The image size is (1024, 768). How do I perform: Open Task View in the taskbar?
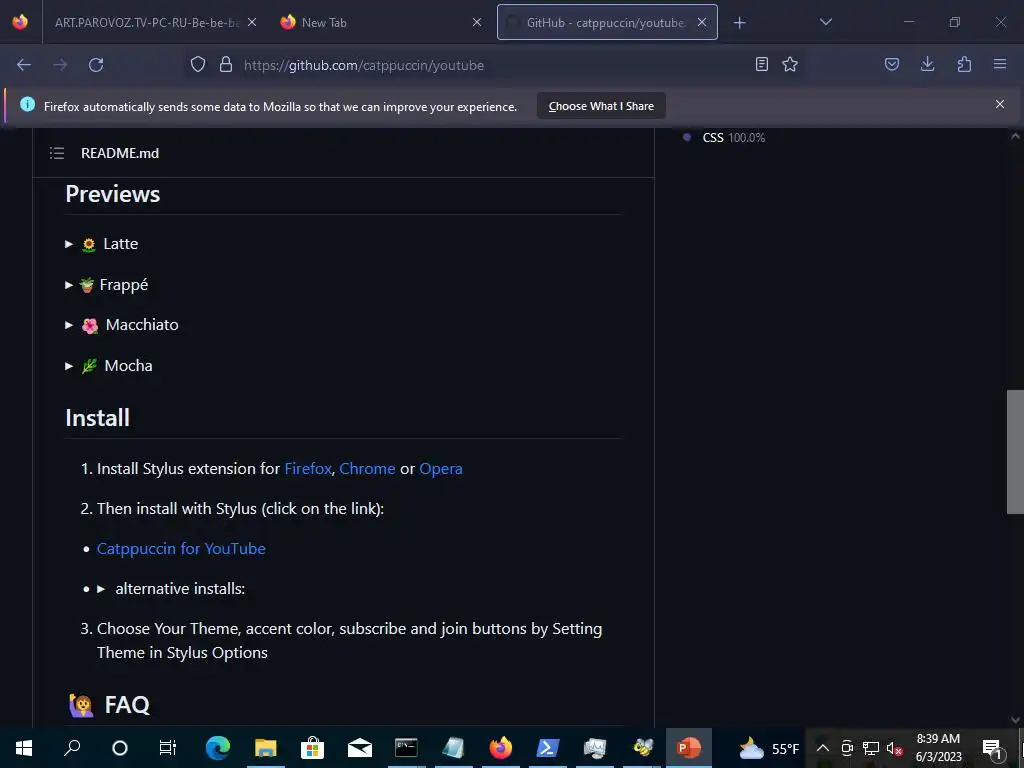(x=168, y=748)
